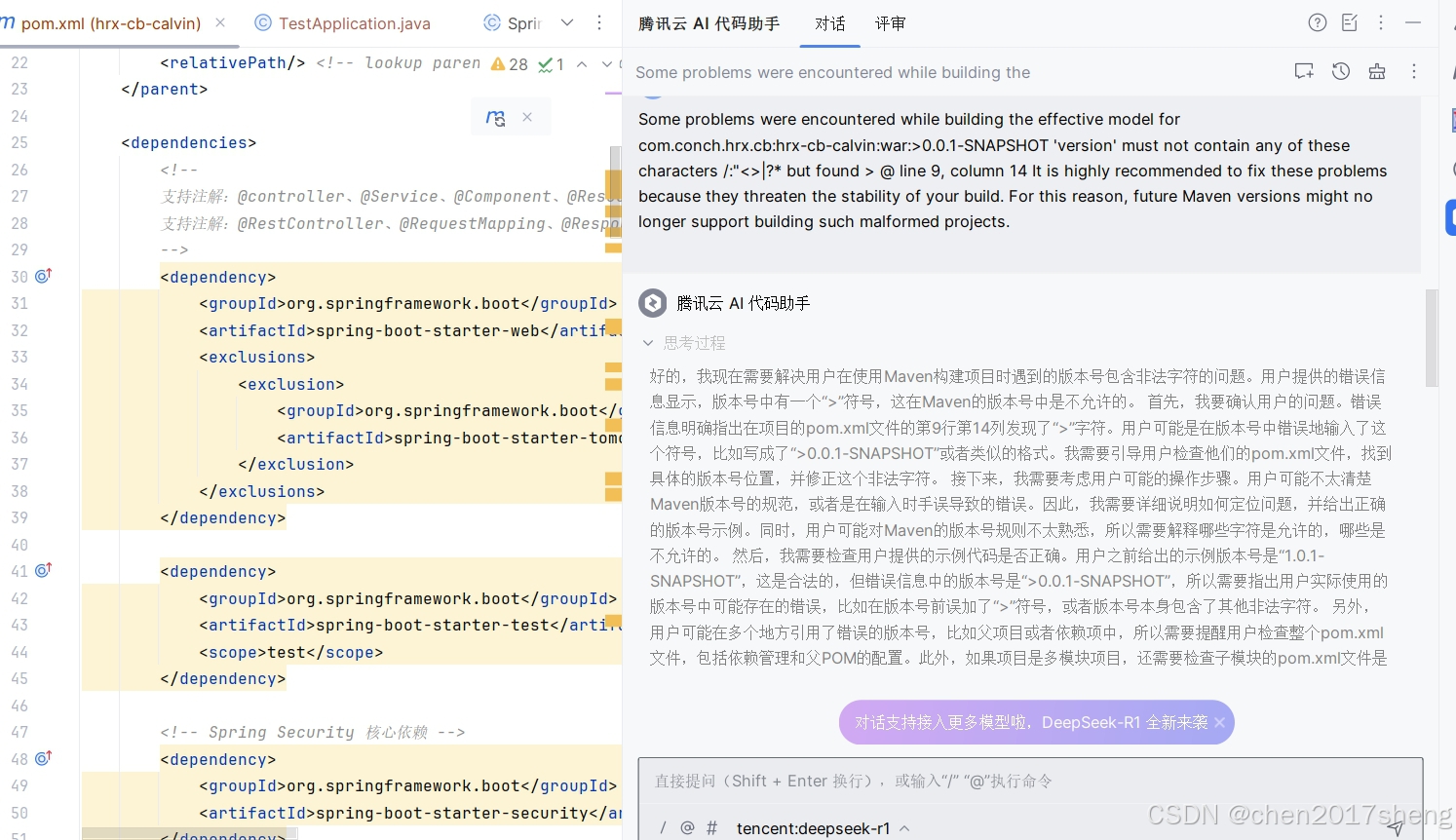Viewport: 1456px width, 840px height.
Task: Click the 腾讯云 AI 代码助手 reply author name
Action: pyautogui.click(x=744, y=303)
